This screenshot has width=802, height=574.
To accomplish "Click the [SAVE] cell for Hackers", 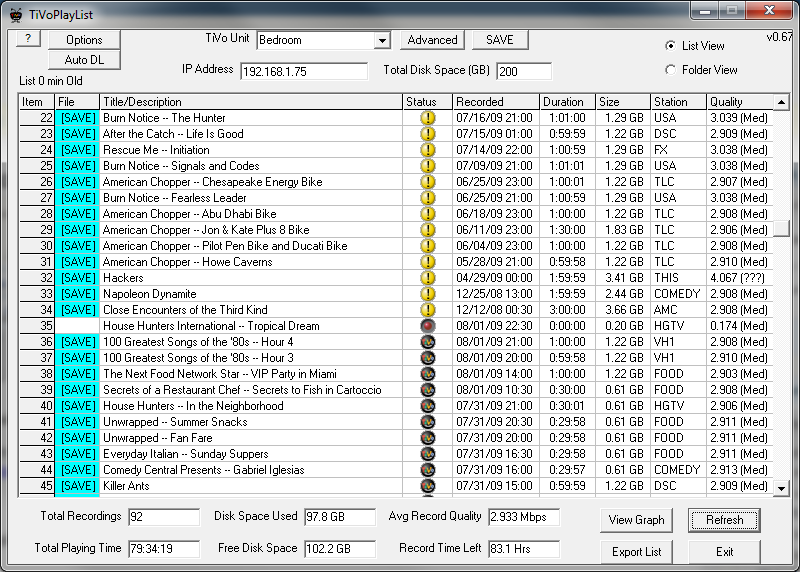I will click(x=77, y=278).
